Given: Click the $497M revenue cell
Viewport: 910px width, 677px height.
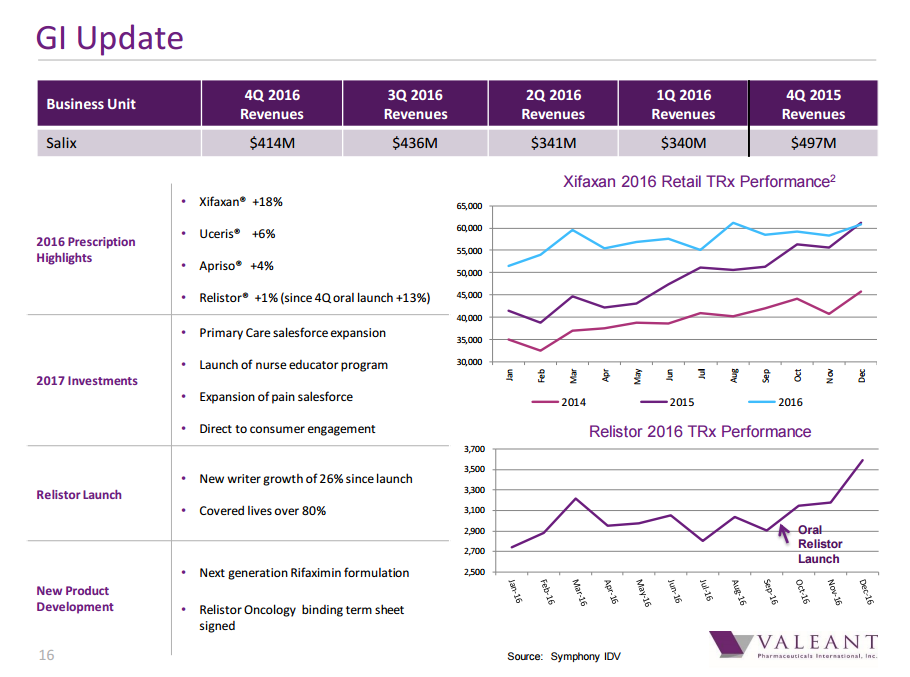Looking at the screenshot, I should pyautogui.click(x=813, y=143).
